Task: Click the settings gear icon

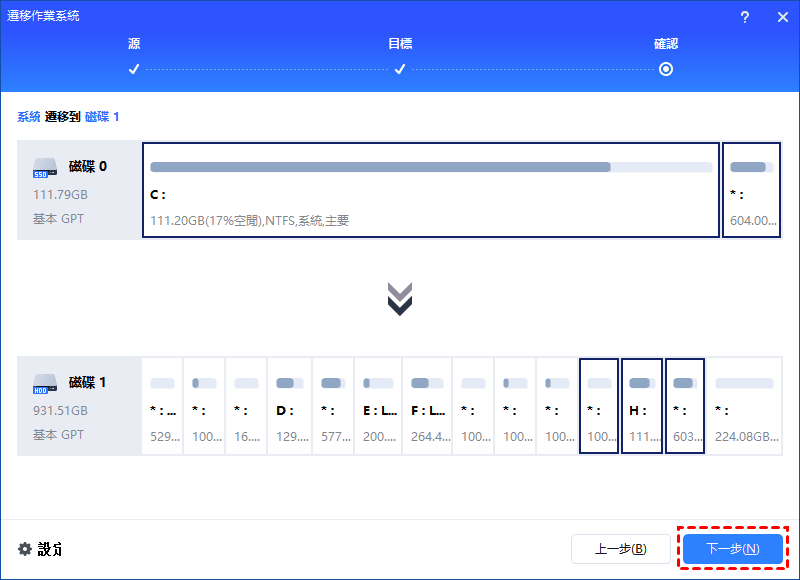Action: [x=25, y=549]
